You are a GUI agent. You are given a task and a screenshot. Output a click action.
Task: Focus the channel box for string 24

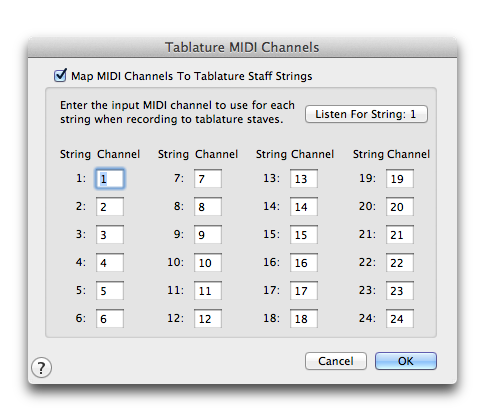coord(400,319)
